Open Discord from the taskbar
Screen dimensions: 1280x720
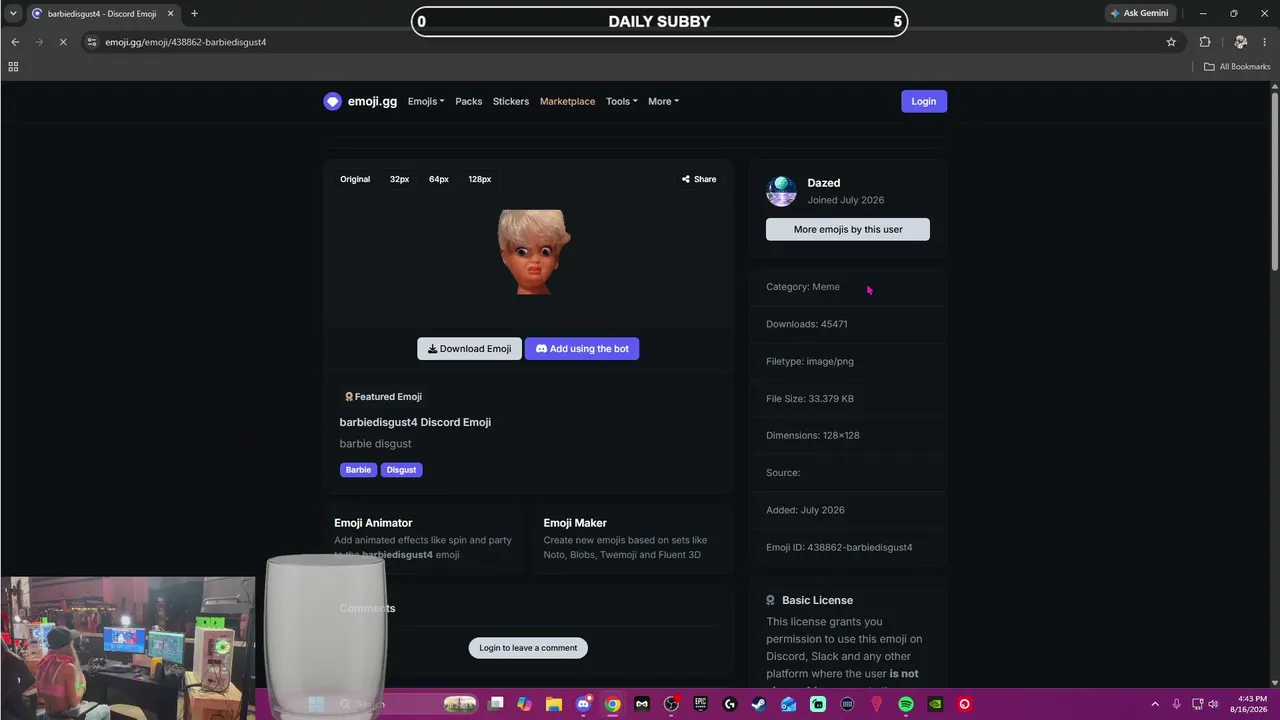[x=583, y=704]
